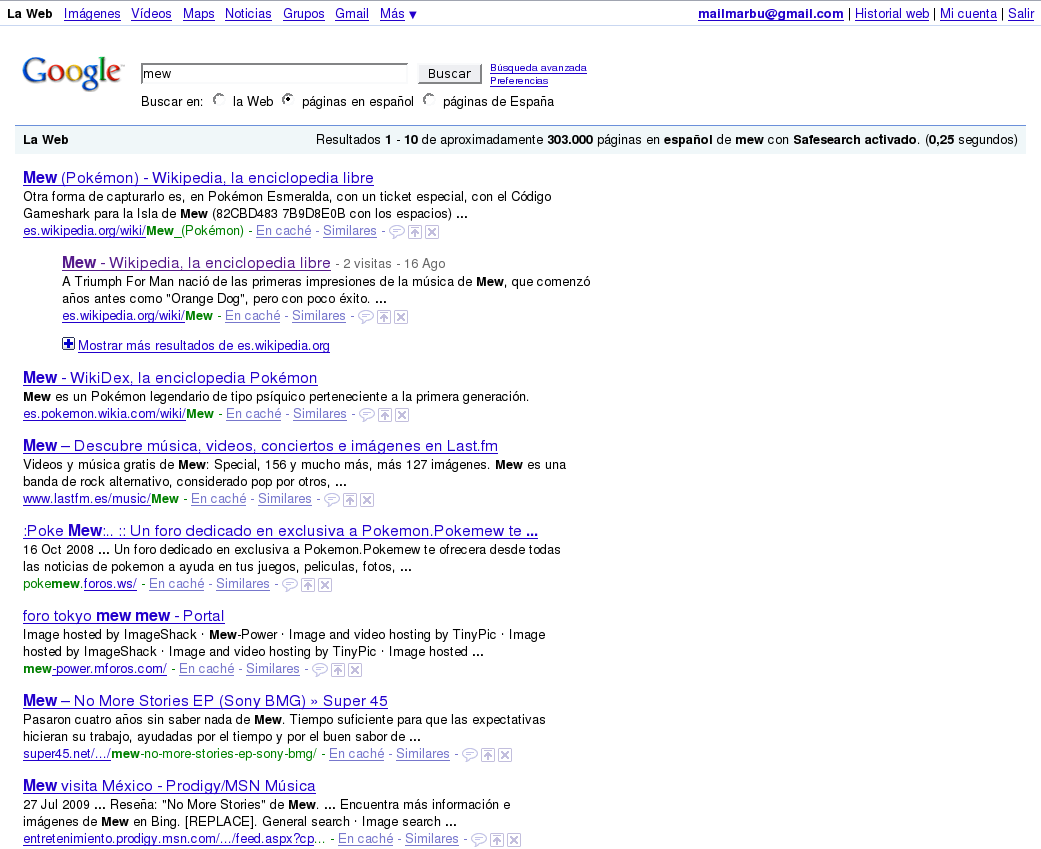Open Noticias in the top navigation
This screenshot has width=1041, height=849.
tap(248, 14)
